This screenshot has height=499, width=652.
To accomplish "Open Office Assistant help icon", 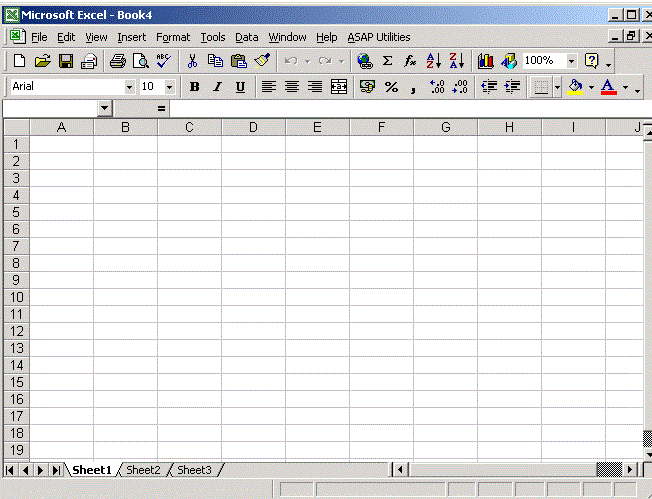I will [x=591, y=61].
